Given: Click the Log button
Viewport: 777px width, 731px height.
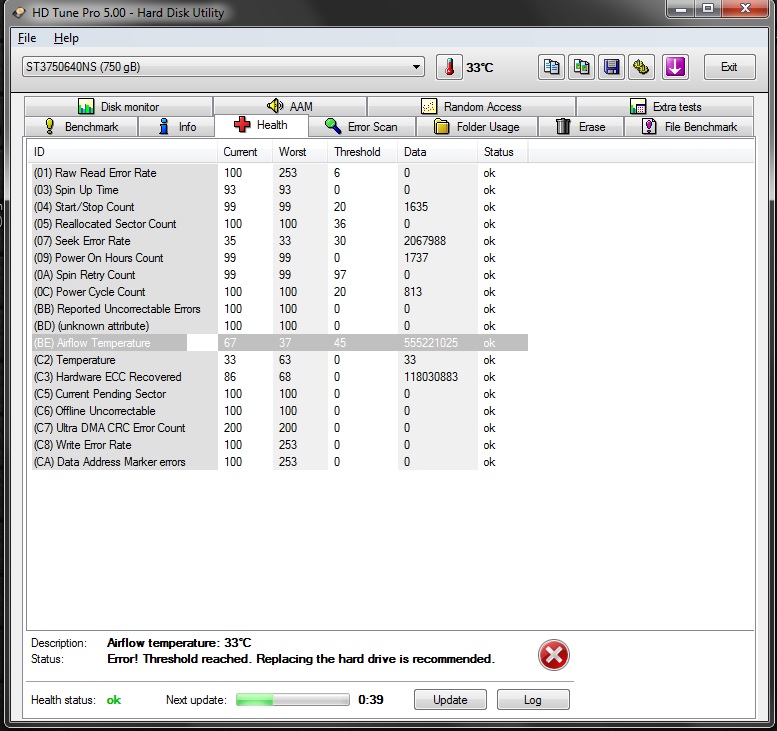Looking at the screenshot, I should point(533,700).
